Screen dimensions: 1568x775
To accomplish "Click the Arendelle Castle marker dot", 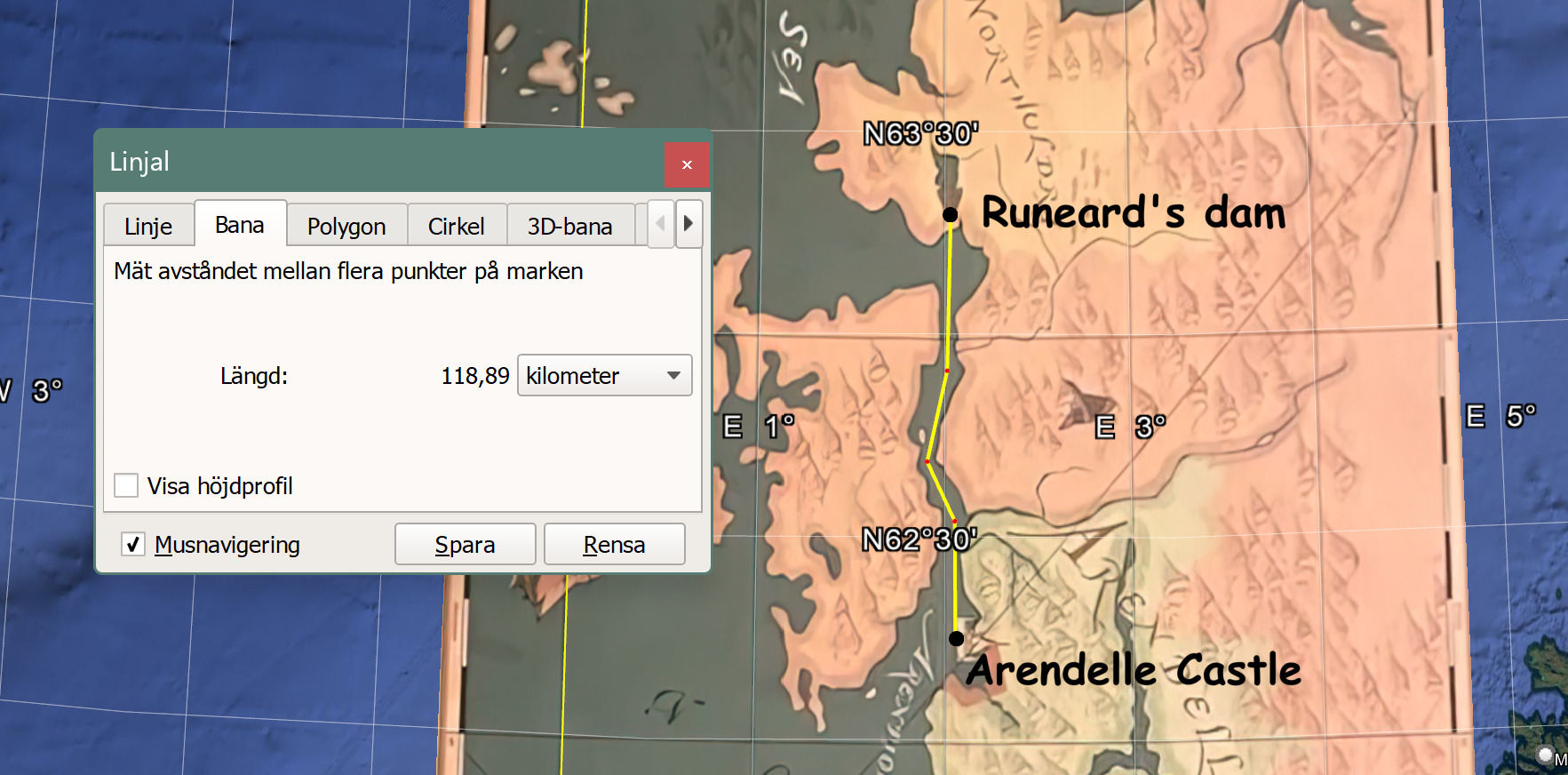I will tap(956, 638).
